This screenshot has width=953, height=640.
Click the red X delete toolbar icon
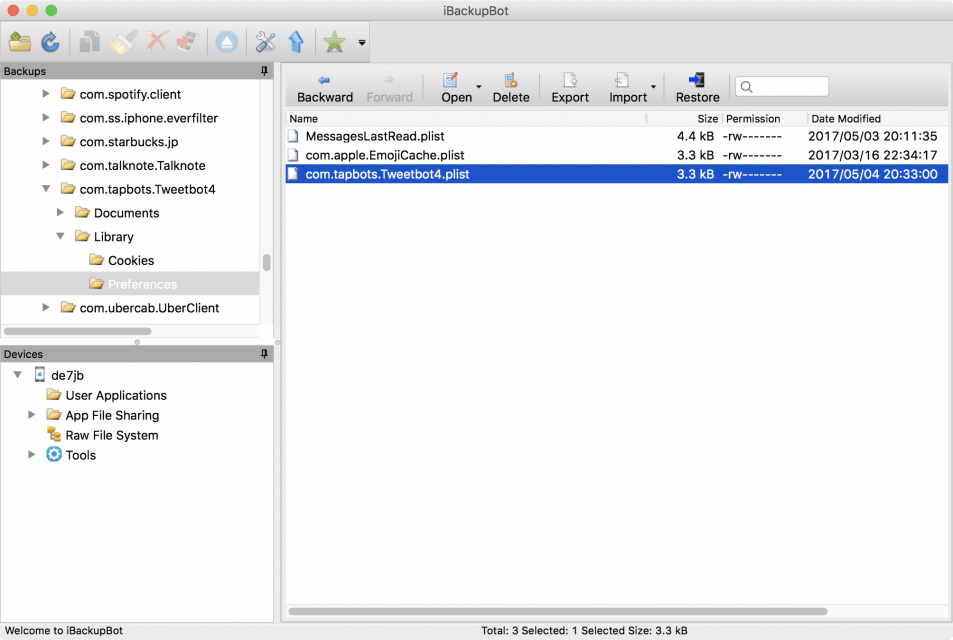pyautogui.click(x=156, y=42)
